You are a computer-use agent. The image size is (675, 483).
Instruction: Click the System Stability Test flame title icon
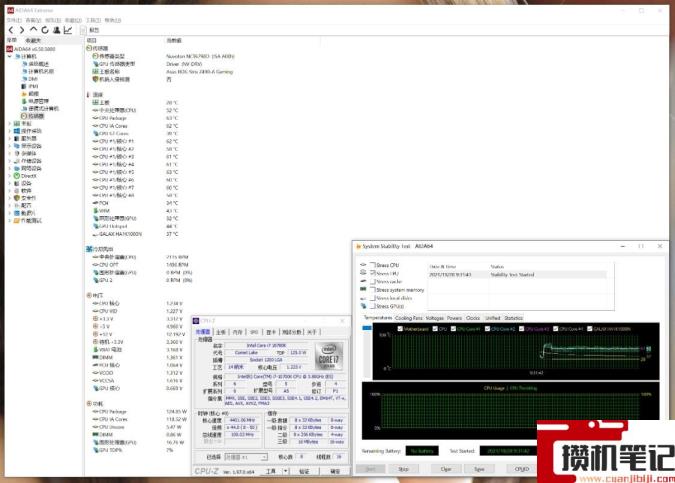pos(358,246)
